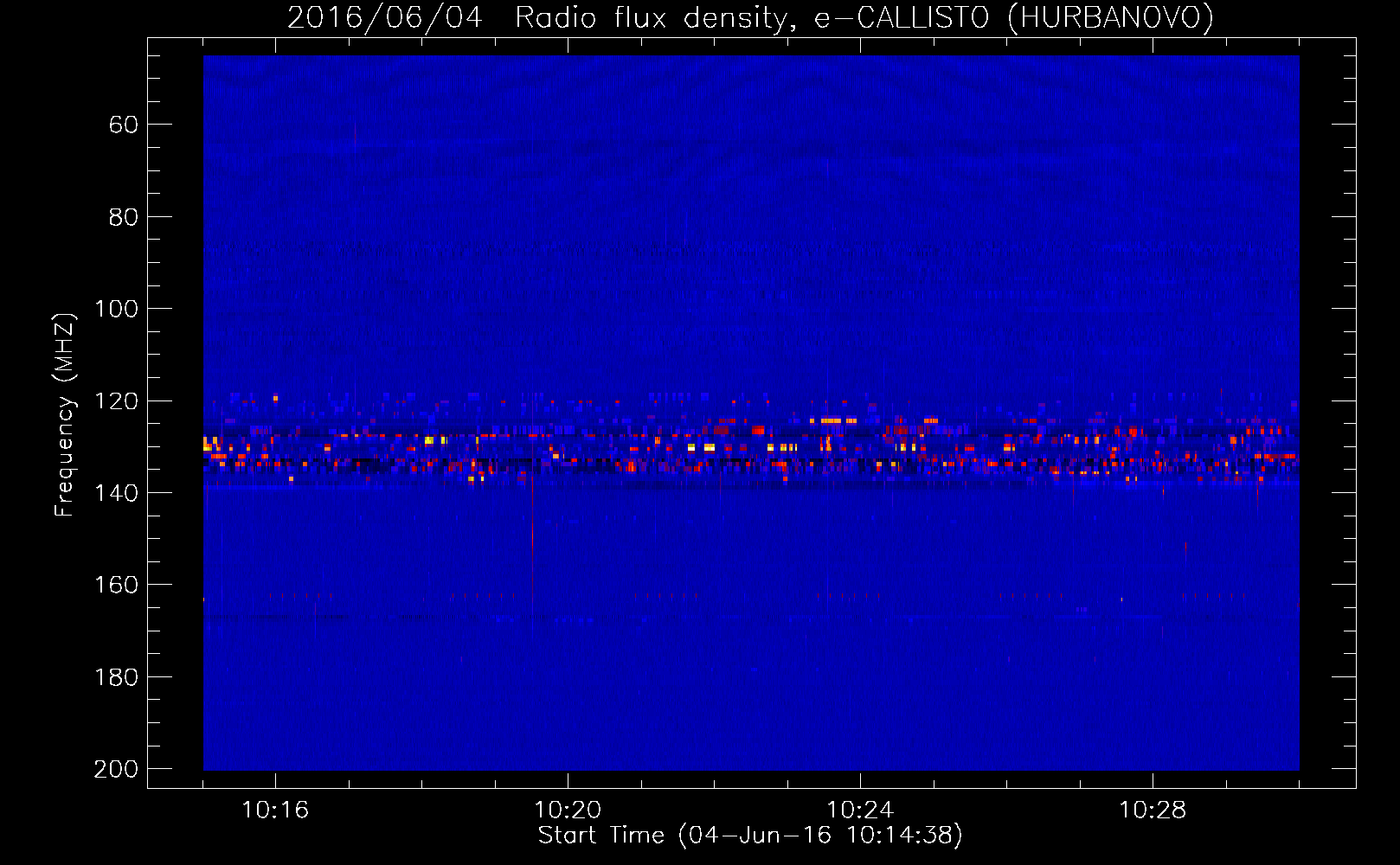Click the 60 MHz frequency tick label
This screenshot has width=1400, height=865.
[124, 125]
